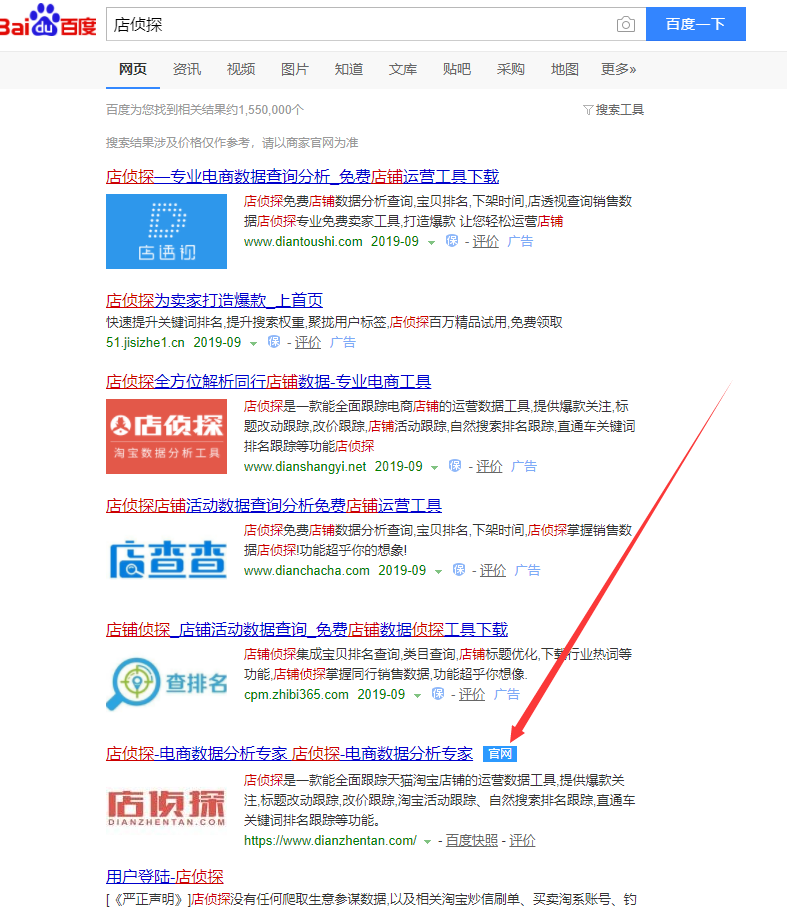Click the shield icon beside www.diantoushi.com
Viewport: 787px width, 909px height.
click(x=451, y=242)
